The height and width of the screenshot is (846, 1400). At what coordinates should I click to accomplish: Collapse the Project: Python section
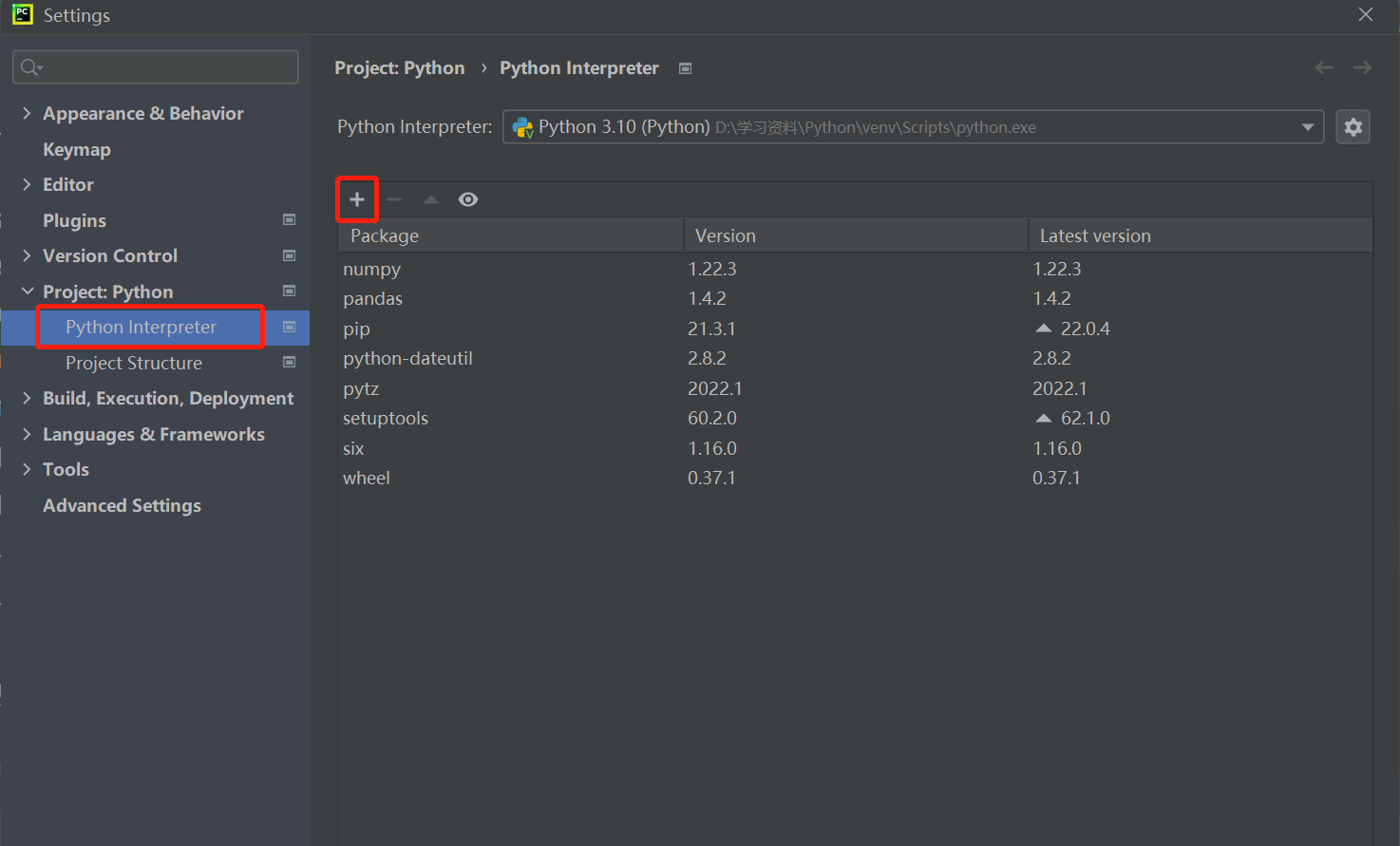[x=27, y=291]
